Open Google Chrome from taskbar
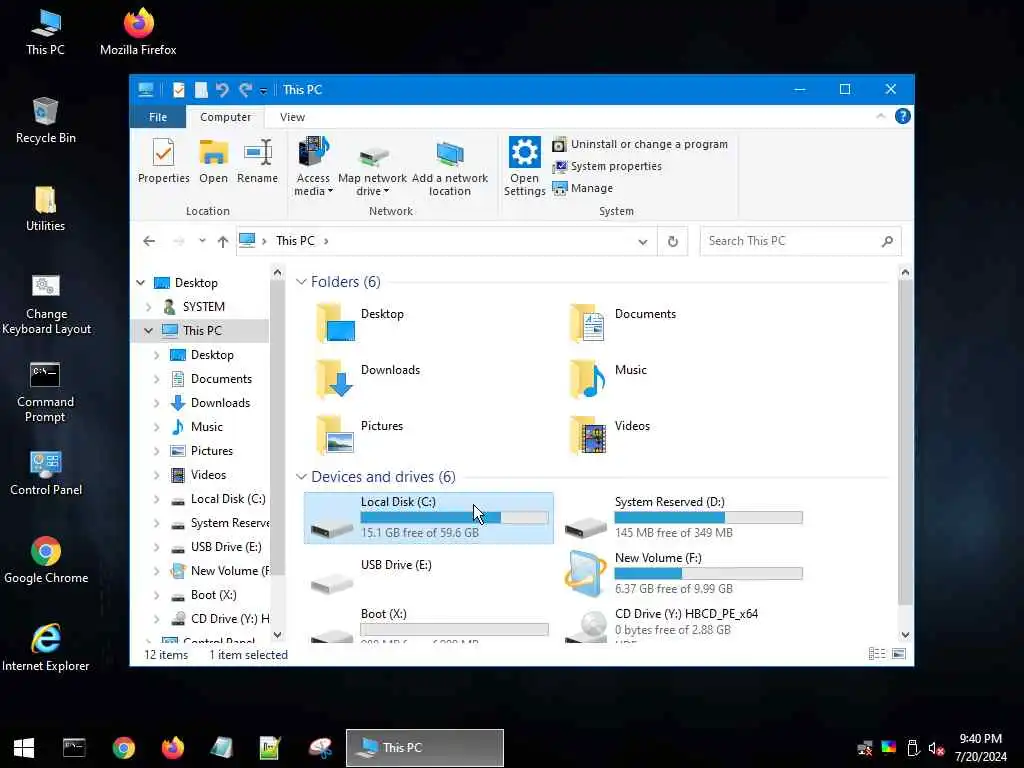 123,748
